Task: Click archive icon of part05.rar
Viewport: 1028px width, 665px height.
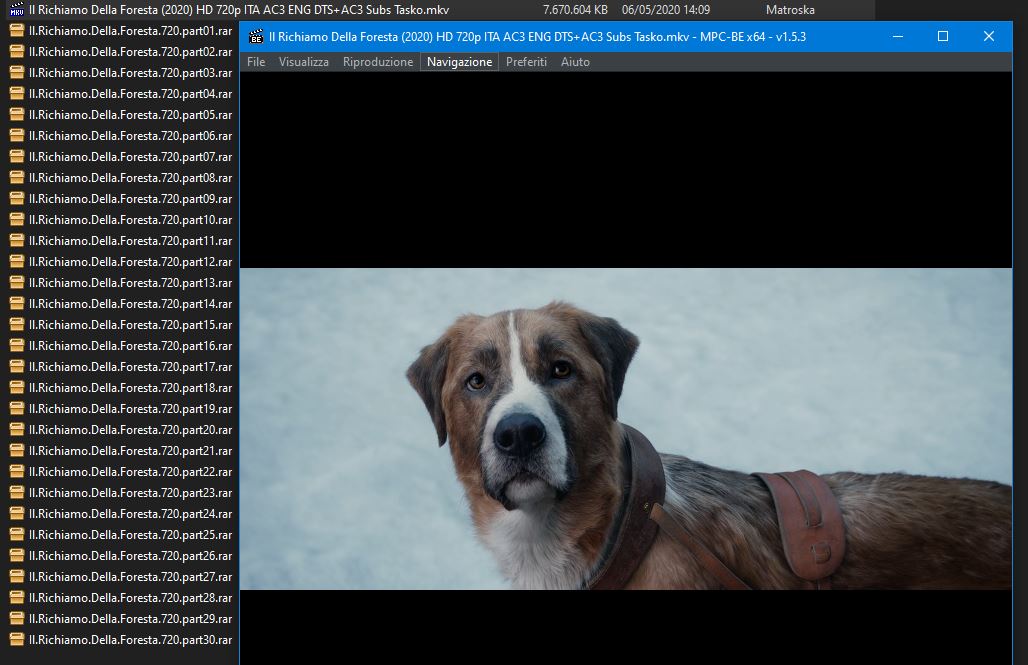Action: coord(17,115)
